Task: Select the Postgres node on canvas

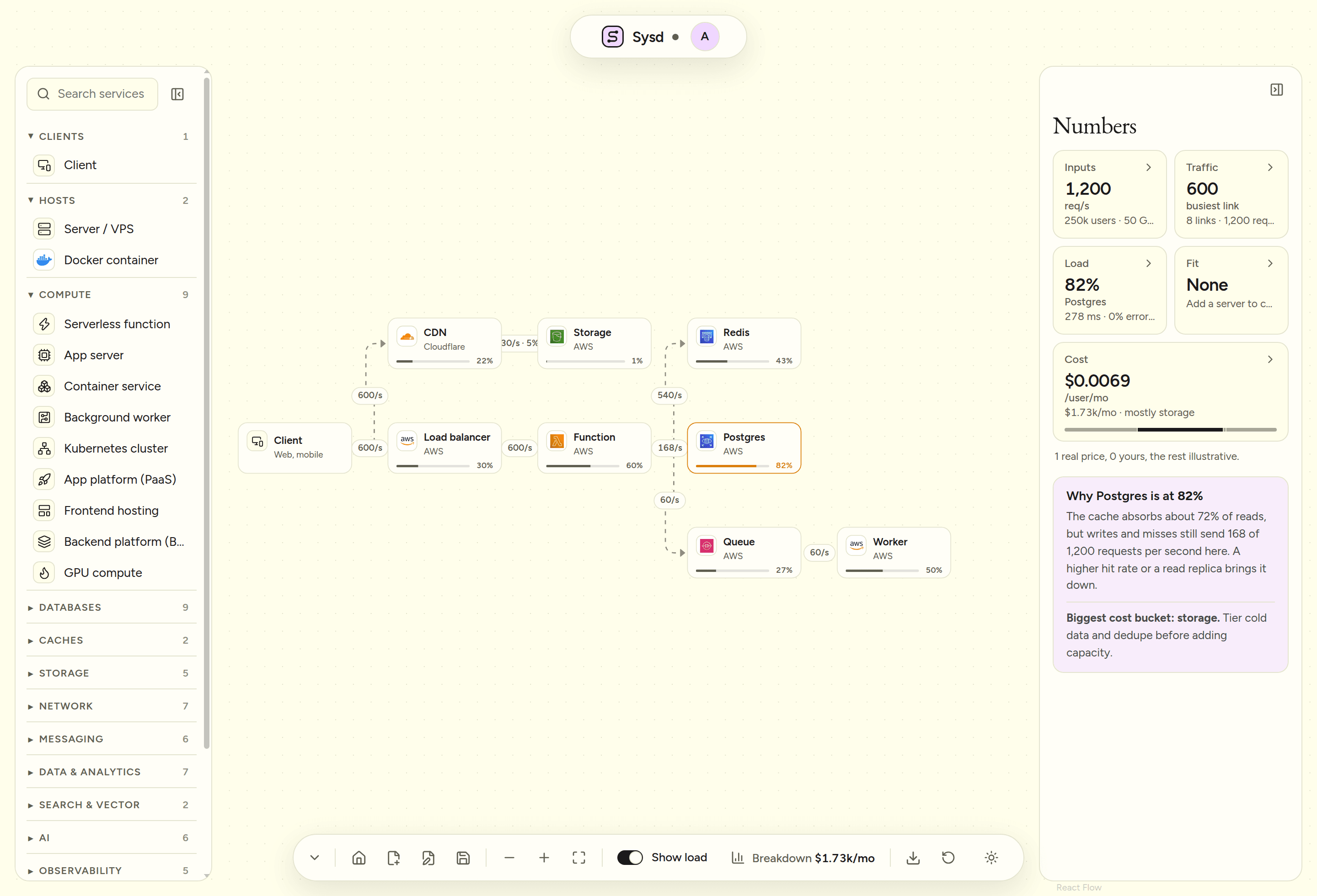Action: 744,448
